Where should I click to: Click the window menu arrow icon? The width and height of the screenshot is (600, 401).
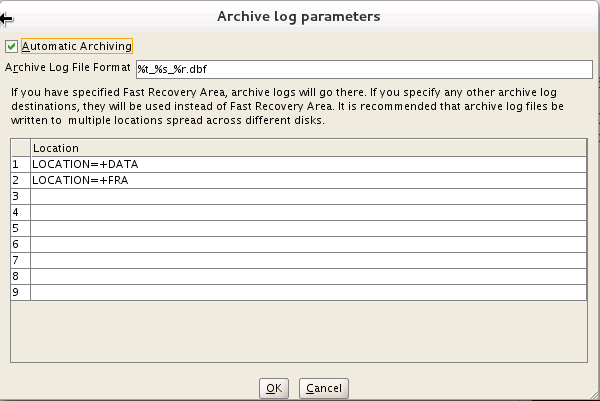tap(6, 17)
